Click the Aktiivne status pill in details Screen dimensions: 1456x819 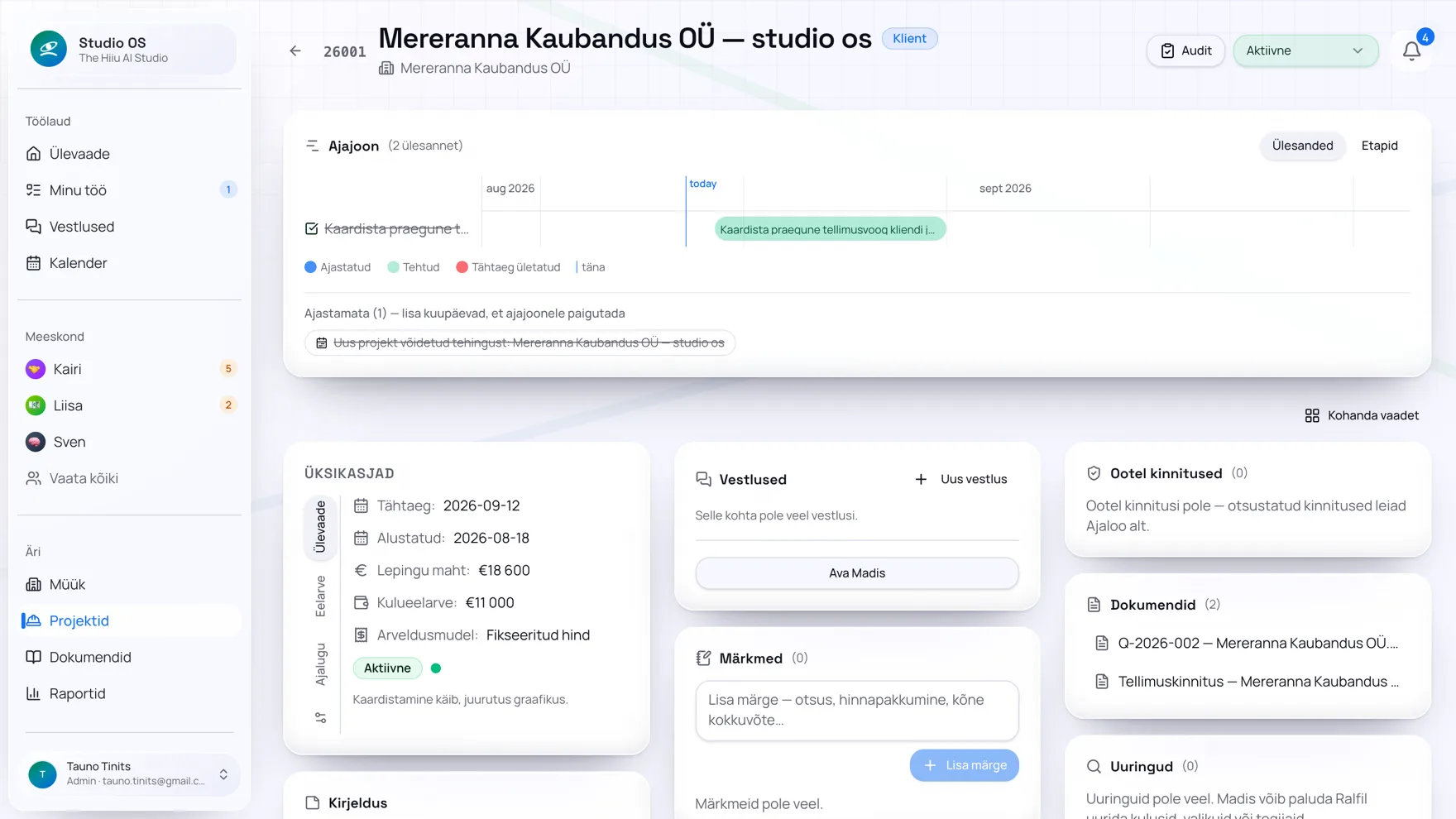387,668
